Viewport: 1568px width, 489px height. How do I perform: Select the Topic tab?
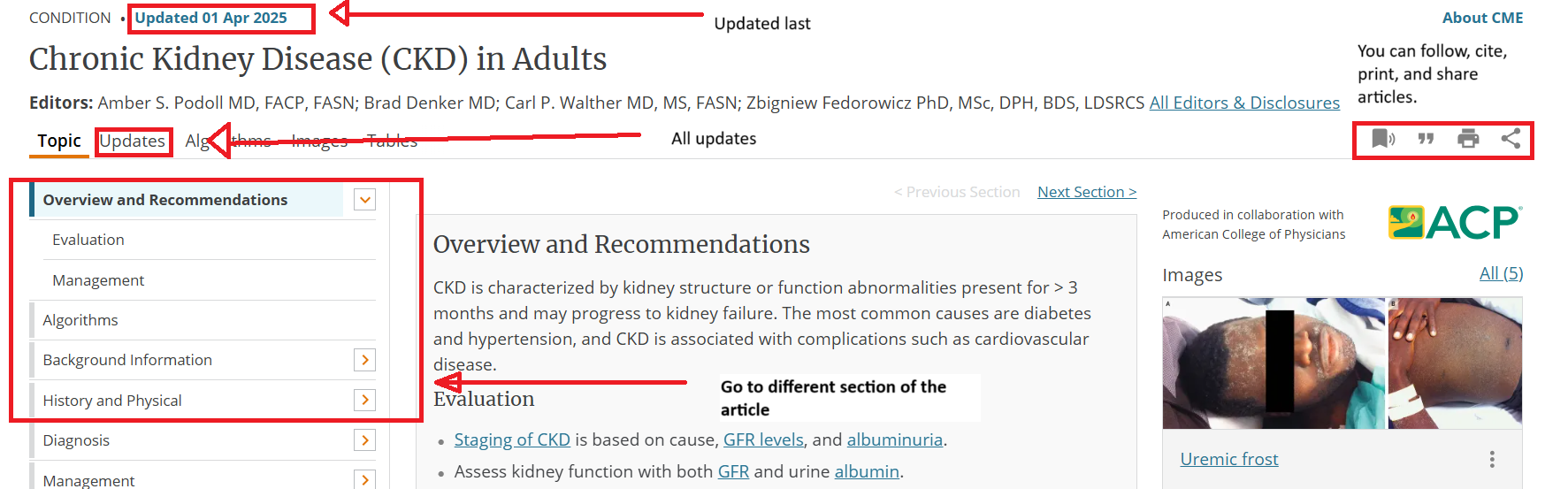59,141
